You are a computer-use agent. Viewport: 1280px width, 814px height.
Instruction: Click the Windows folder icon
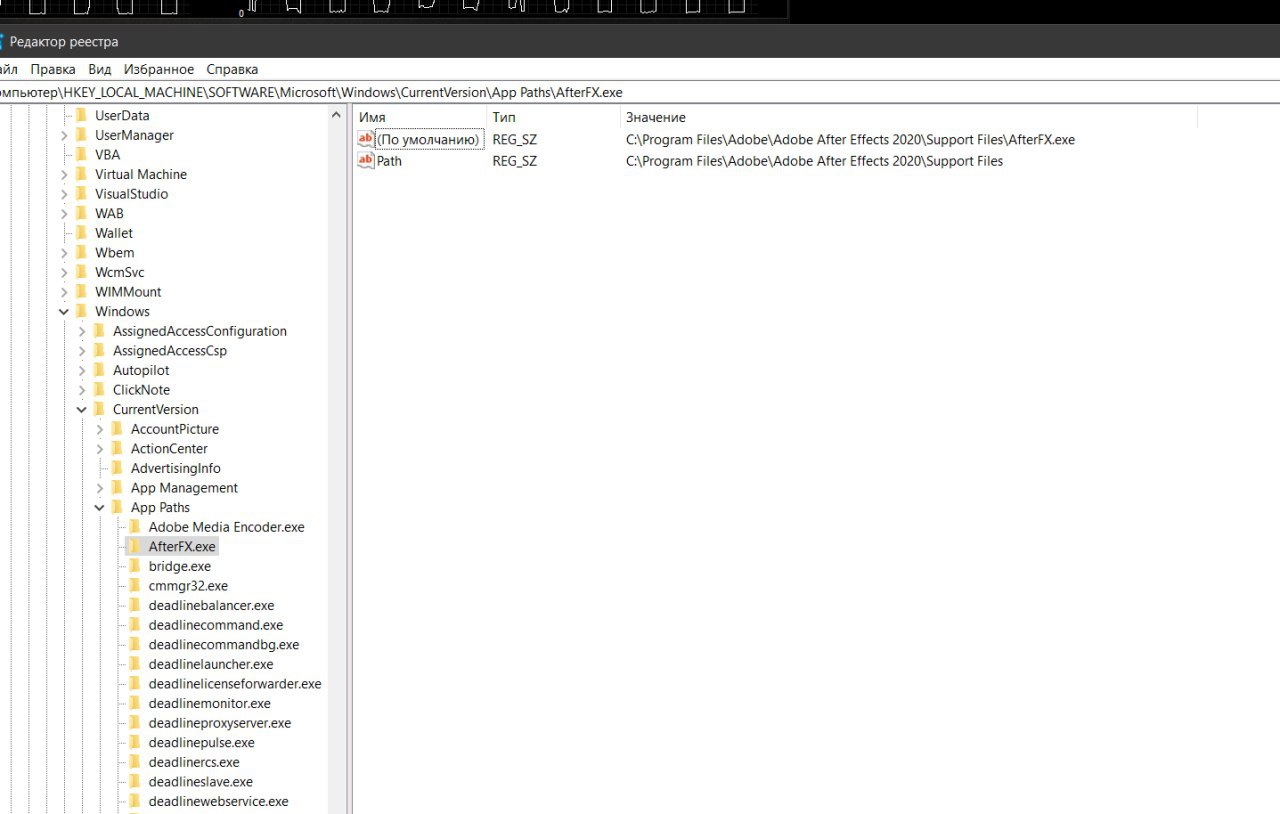pyautogui.click(x=82, y=311)
